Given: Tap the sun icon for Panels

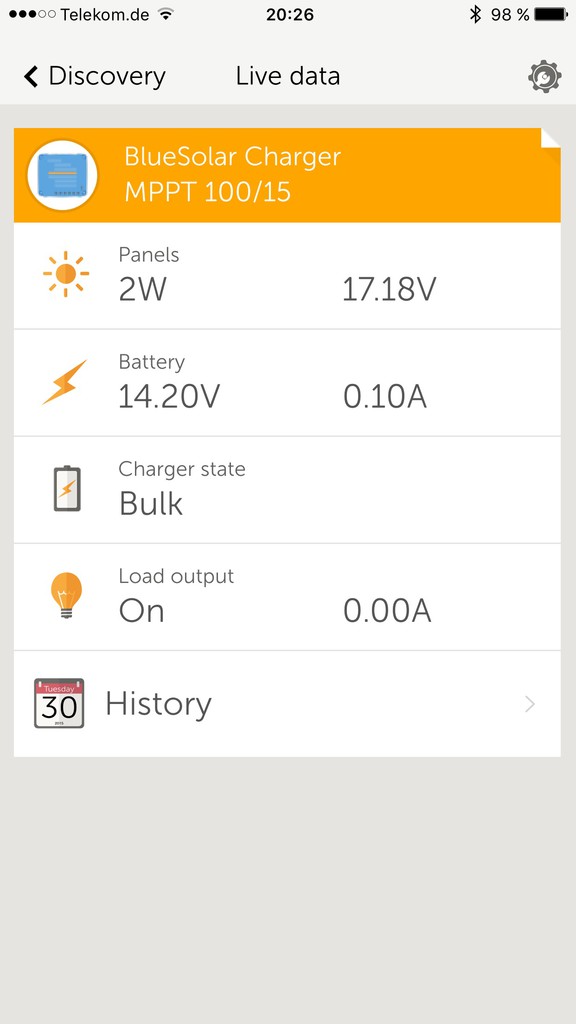Looking at the screenshot, I should pyautogui.click(x=65, y=274).
